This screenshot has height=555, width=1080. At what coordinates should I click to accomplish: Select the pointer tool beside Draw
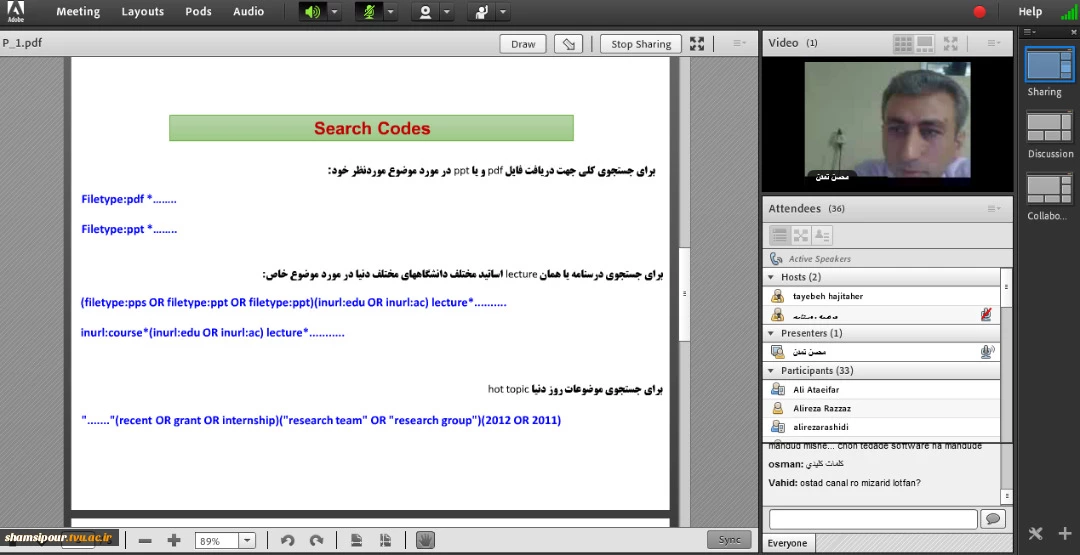pyautogui.click(x=568, y=44)
